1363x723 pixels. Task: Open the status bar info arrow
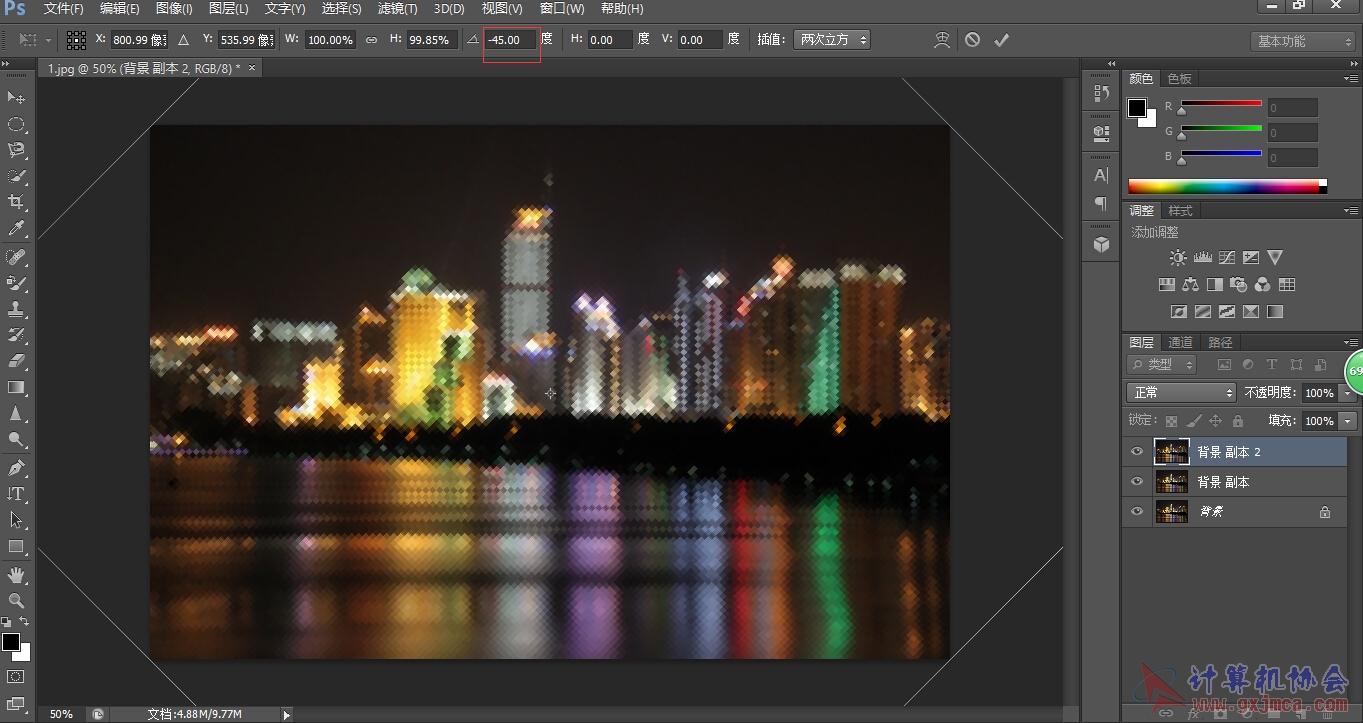[x=287, y=714]
